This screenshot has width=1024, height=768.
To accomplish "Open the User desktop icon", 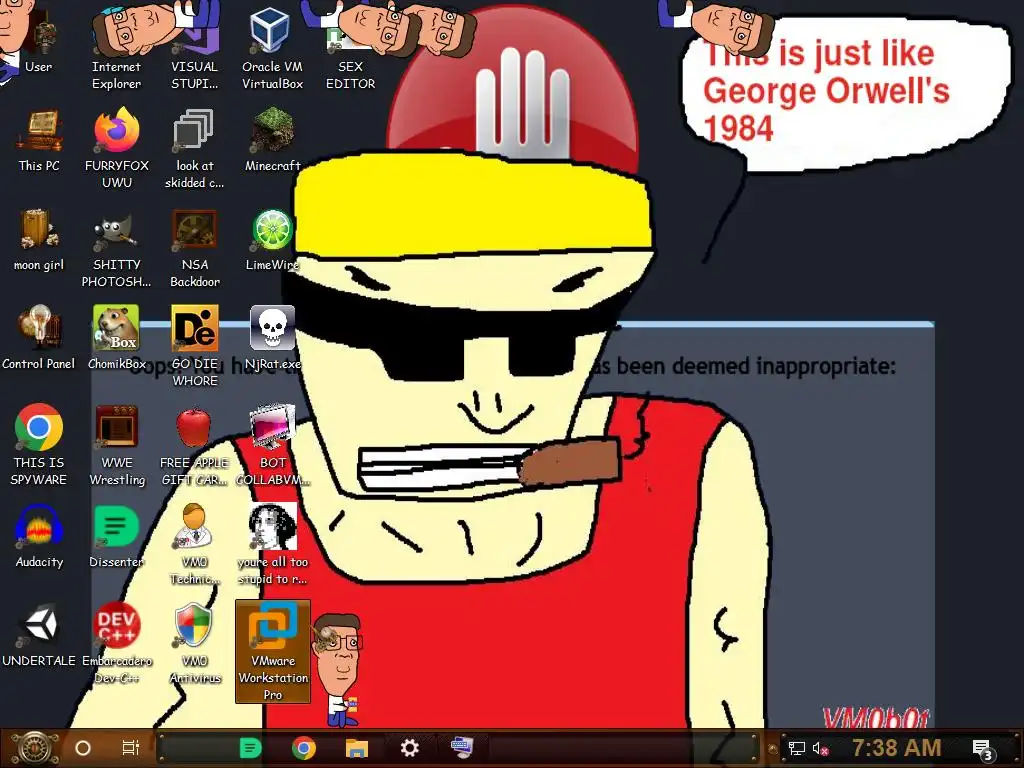I will coord(39,44).
